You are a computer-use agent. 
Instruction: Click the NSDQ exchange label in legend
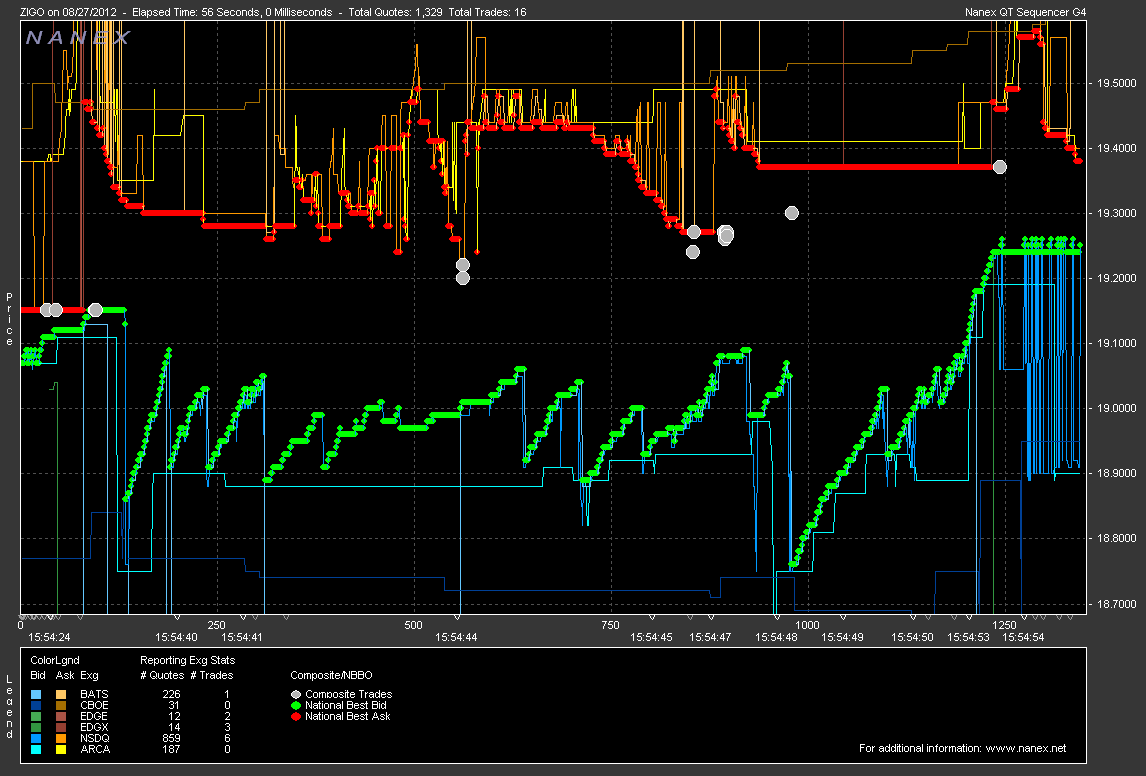(x=94, y=738)
